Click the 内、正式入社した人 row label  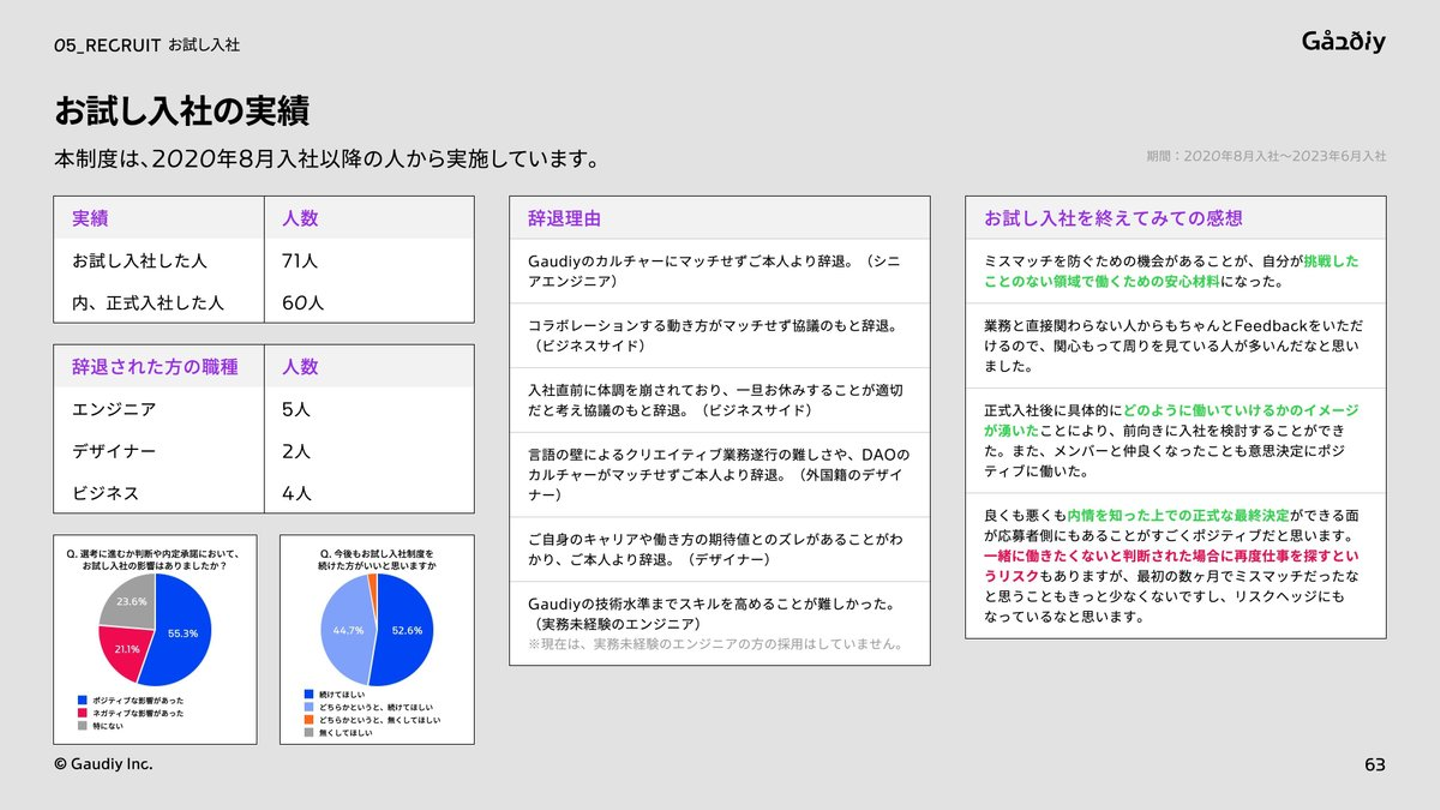tap(148, 302)
